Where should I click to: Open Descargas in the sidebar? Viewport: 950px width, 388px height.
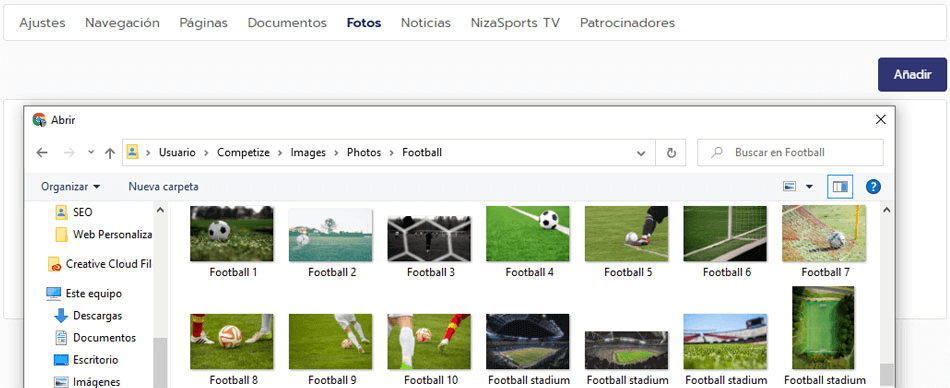88,315
